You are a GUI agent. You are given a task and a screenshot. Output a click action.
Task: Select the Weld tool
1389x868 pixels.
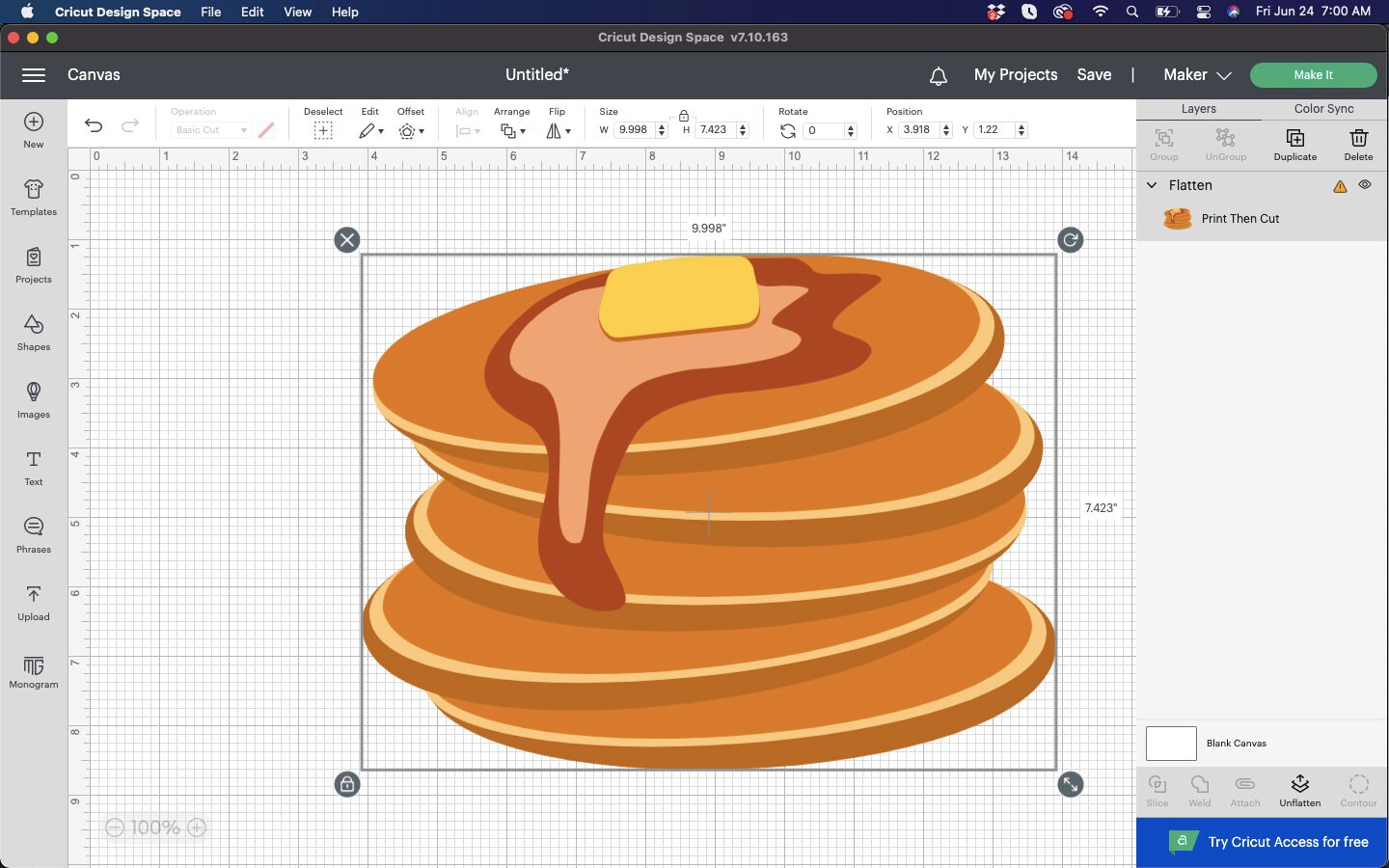(x=1199, y=789)
